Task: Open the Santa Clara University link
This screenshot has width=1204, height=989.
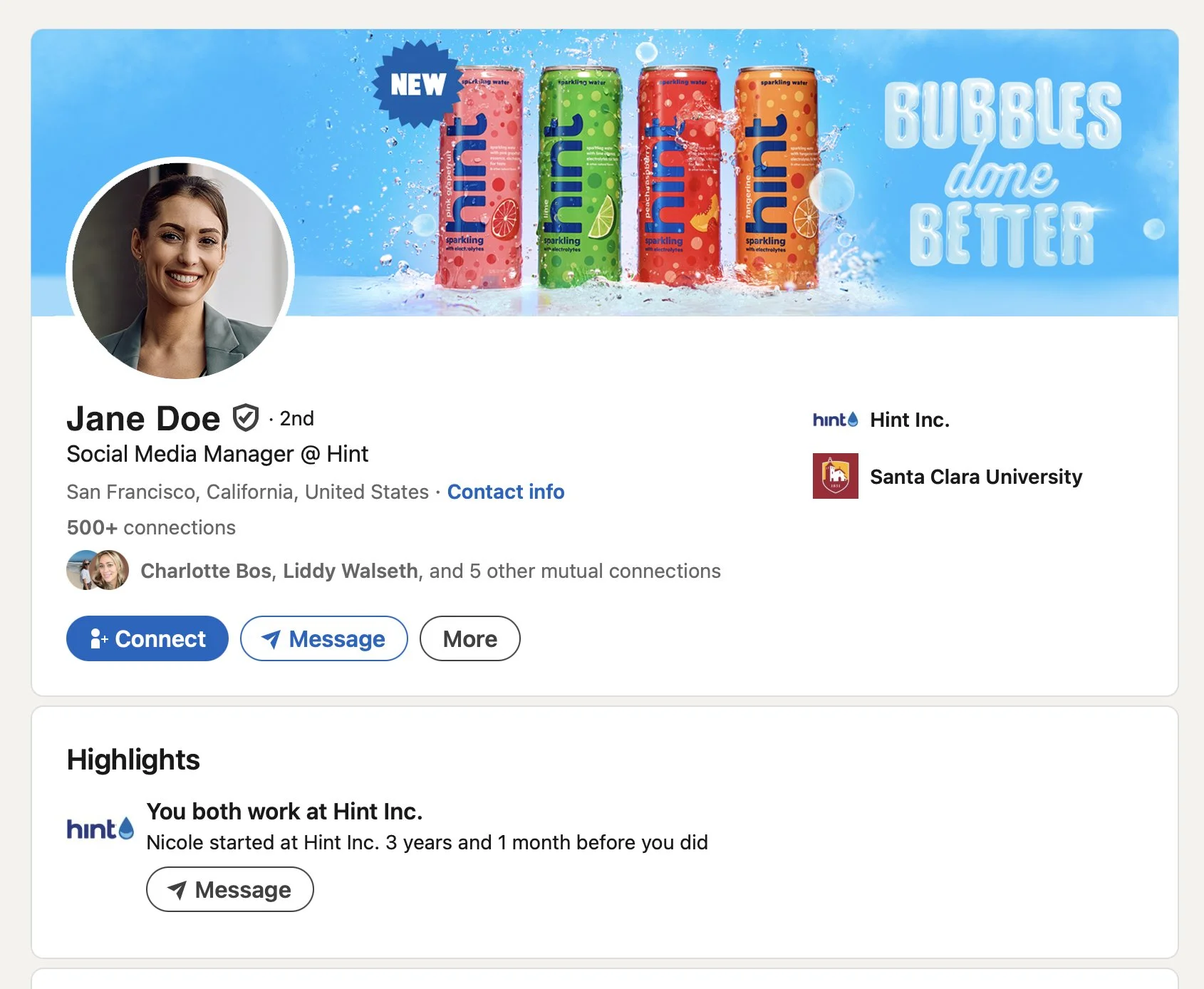Action: point(976,477)
